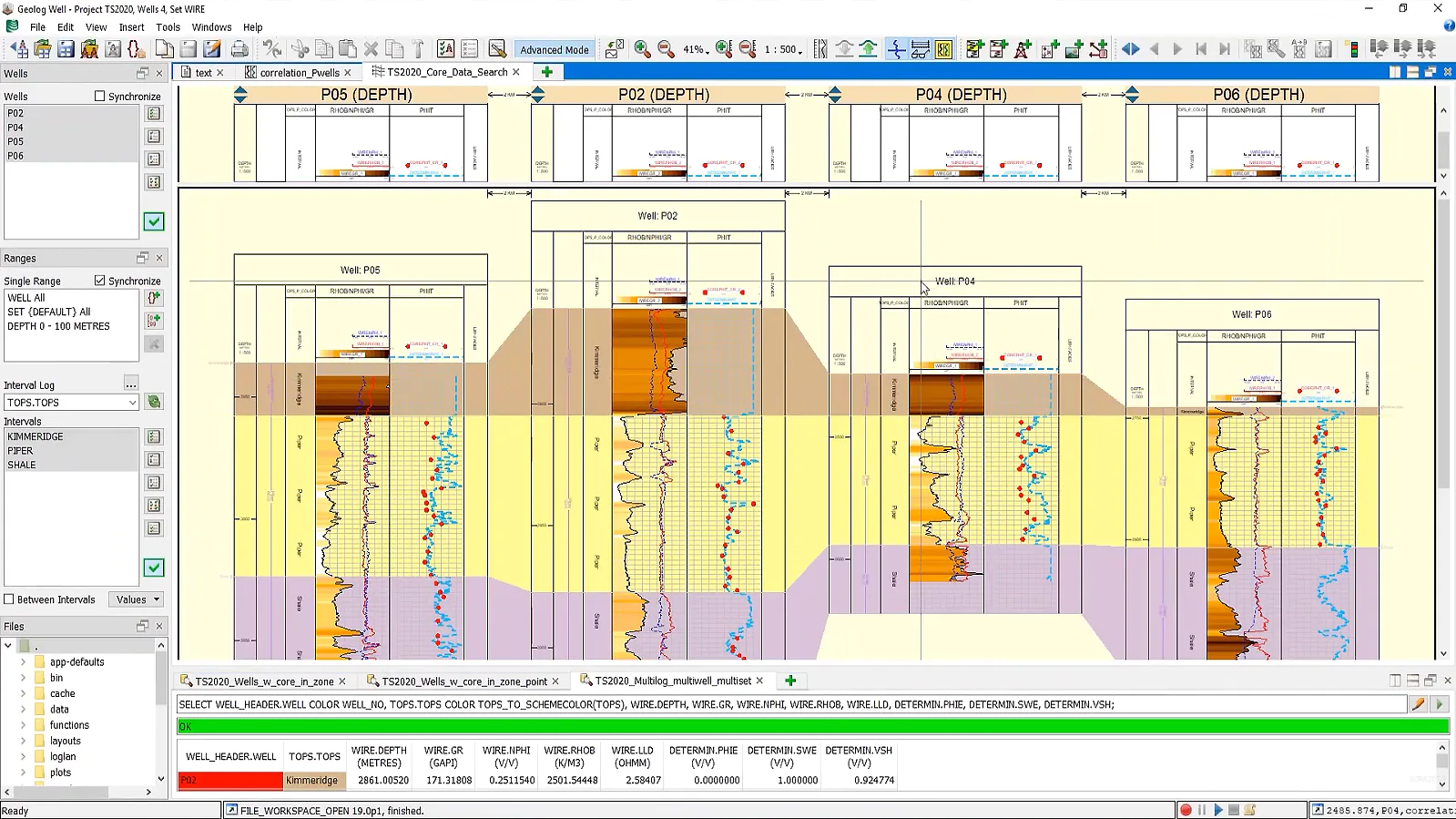Enable Wells Synchronize checkbox
This screenshot has width=1456, height=819.
pos(100,96)
